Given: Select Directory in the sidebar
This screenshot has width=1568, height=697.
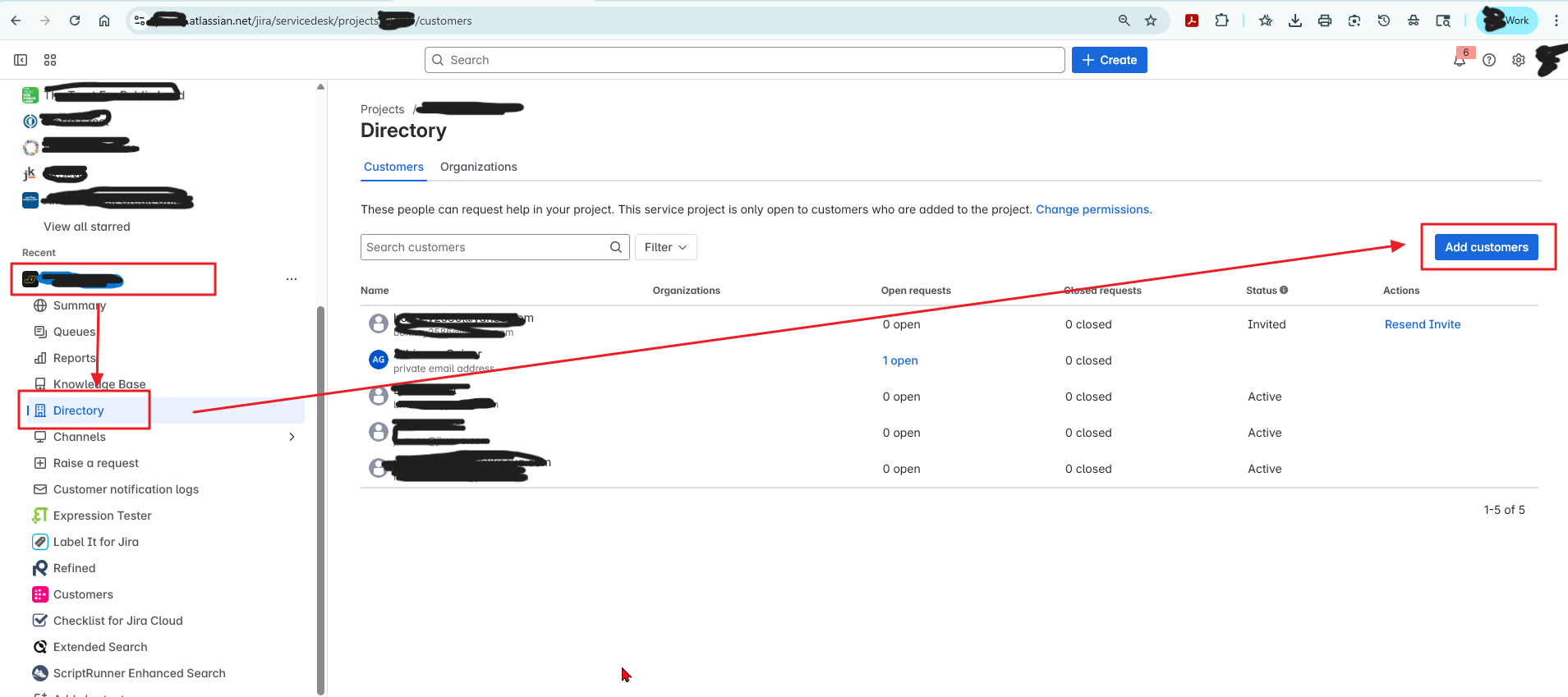Looking at the screenshot, I should [79, 410].
